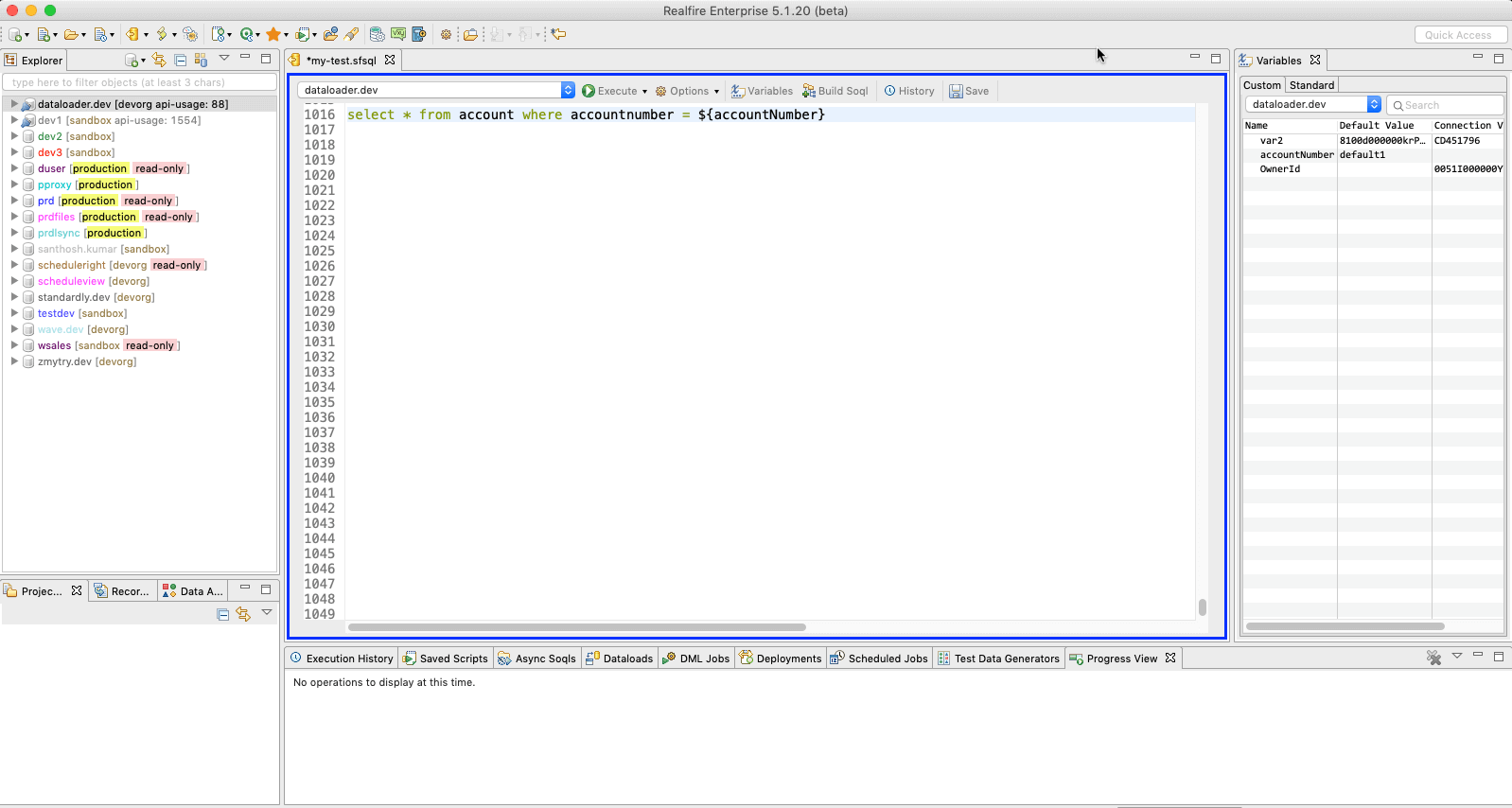
Task: Click the Quick Access field
Action: (x=1461, y=35)
